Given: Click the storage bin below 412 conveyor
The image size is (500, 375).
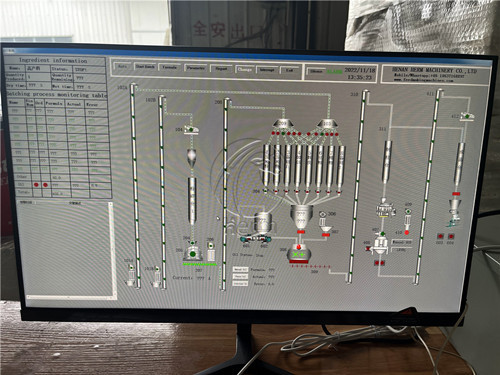Looking at the screenshot, I should coord(460,164).
